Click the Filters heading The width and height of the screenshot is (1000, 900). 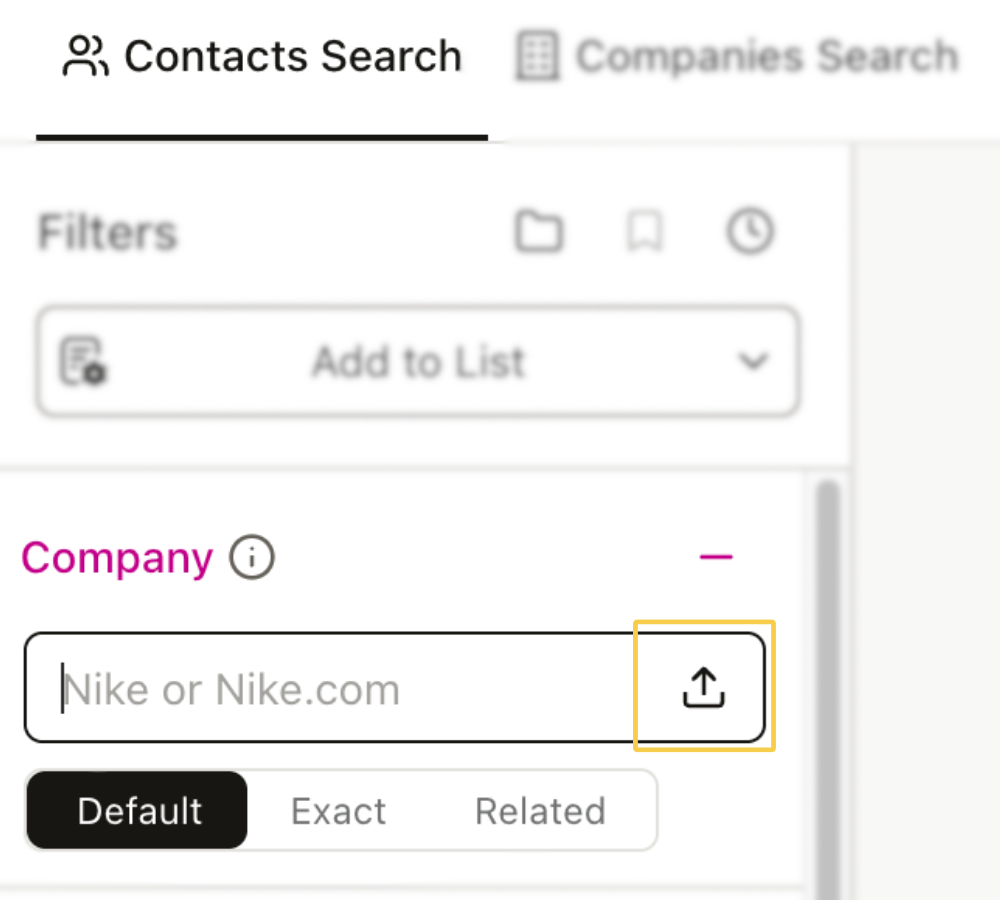[x=106, y=231]
